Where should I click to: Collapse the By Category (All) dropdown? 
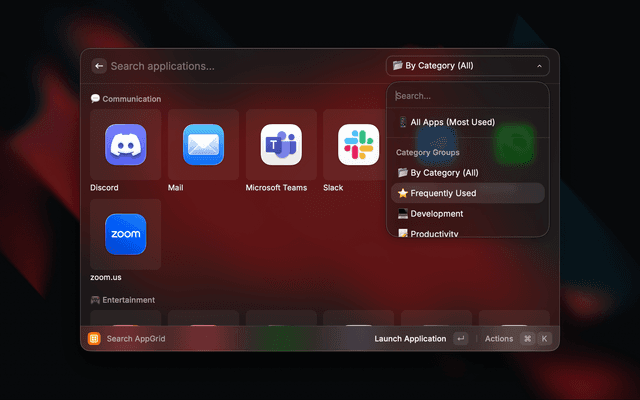pyautogui.click(x=467, y=66)
